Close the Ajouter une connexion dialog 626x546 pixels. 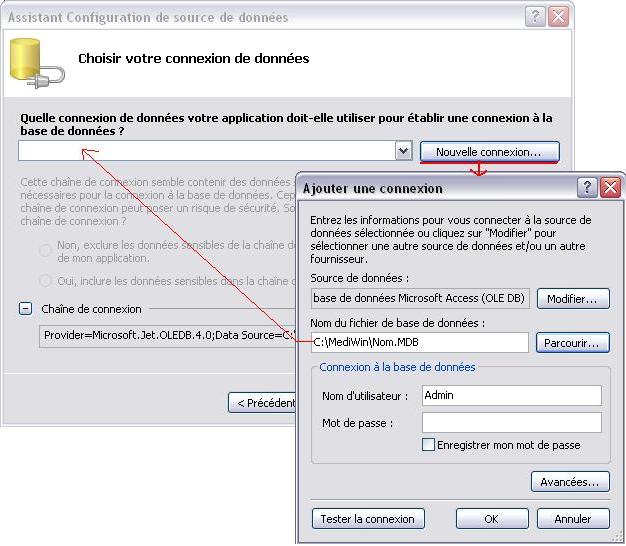pyautogui.click(x=610, y=187)
